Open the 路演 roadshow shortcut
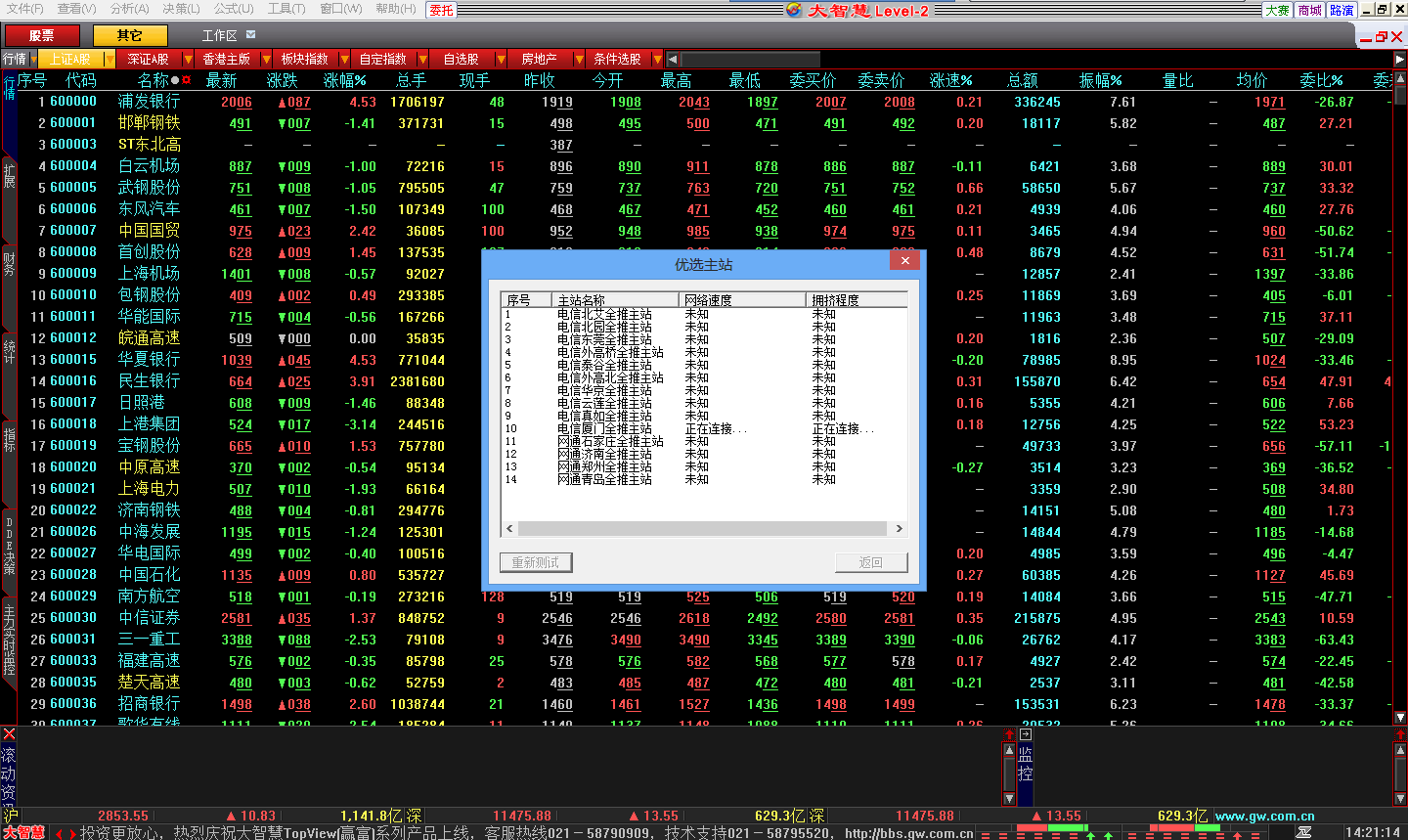 point(1342,10)
